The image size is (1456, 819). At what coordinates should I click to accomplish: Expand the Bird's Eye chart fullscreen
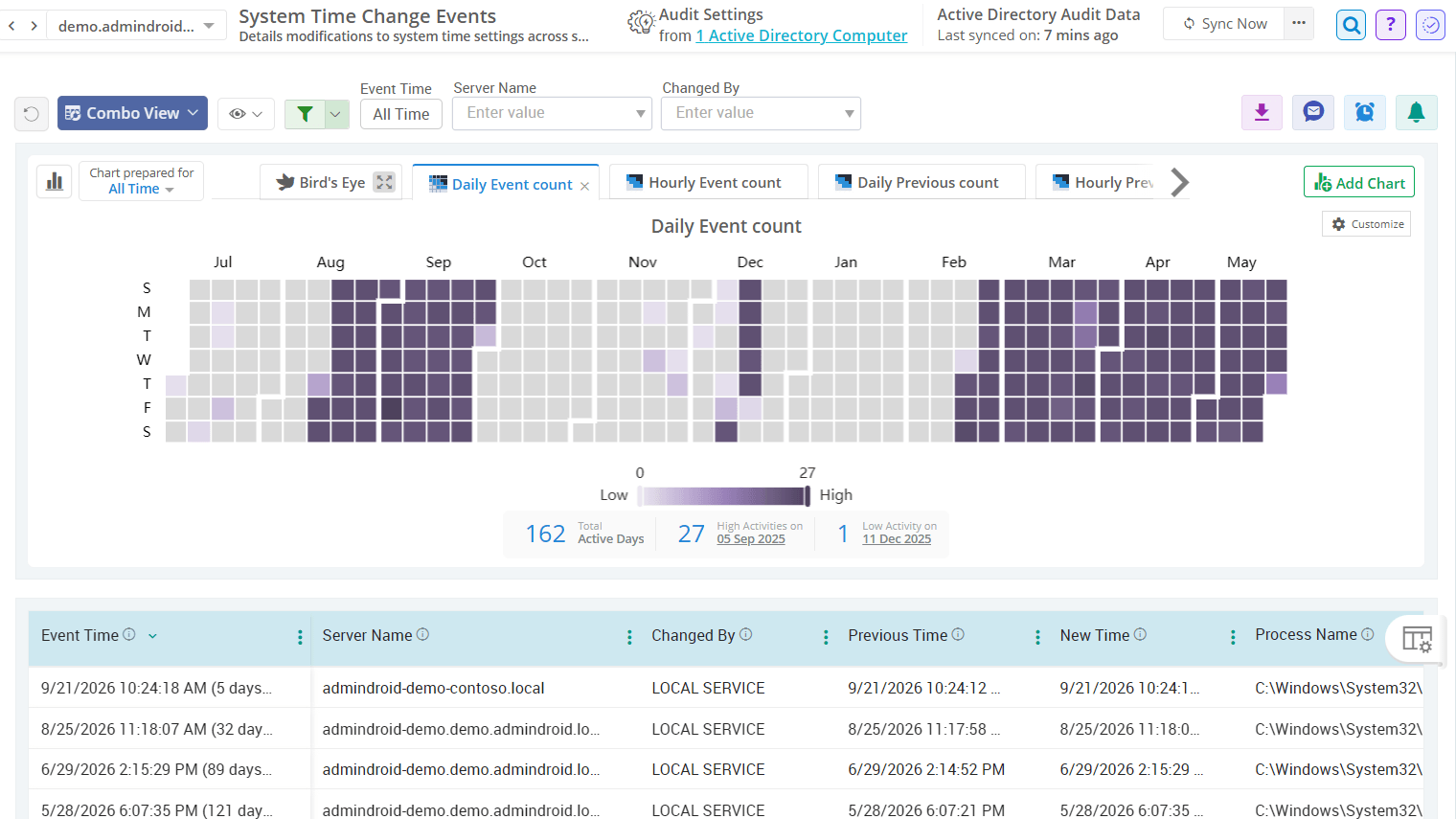click(x=384, y=182)
